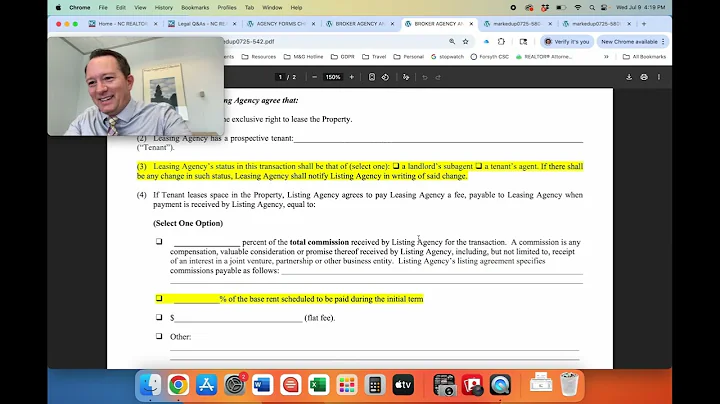Image resolution: width=720 pixels, height=404 pixels.
Task: Click the page number field
Action: point(280,77)
